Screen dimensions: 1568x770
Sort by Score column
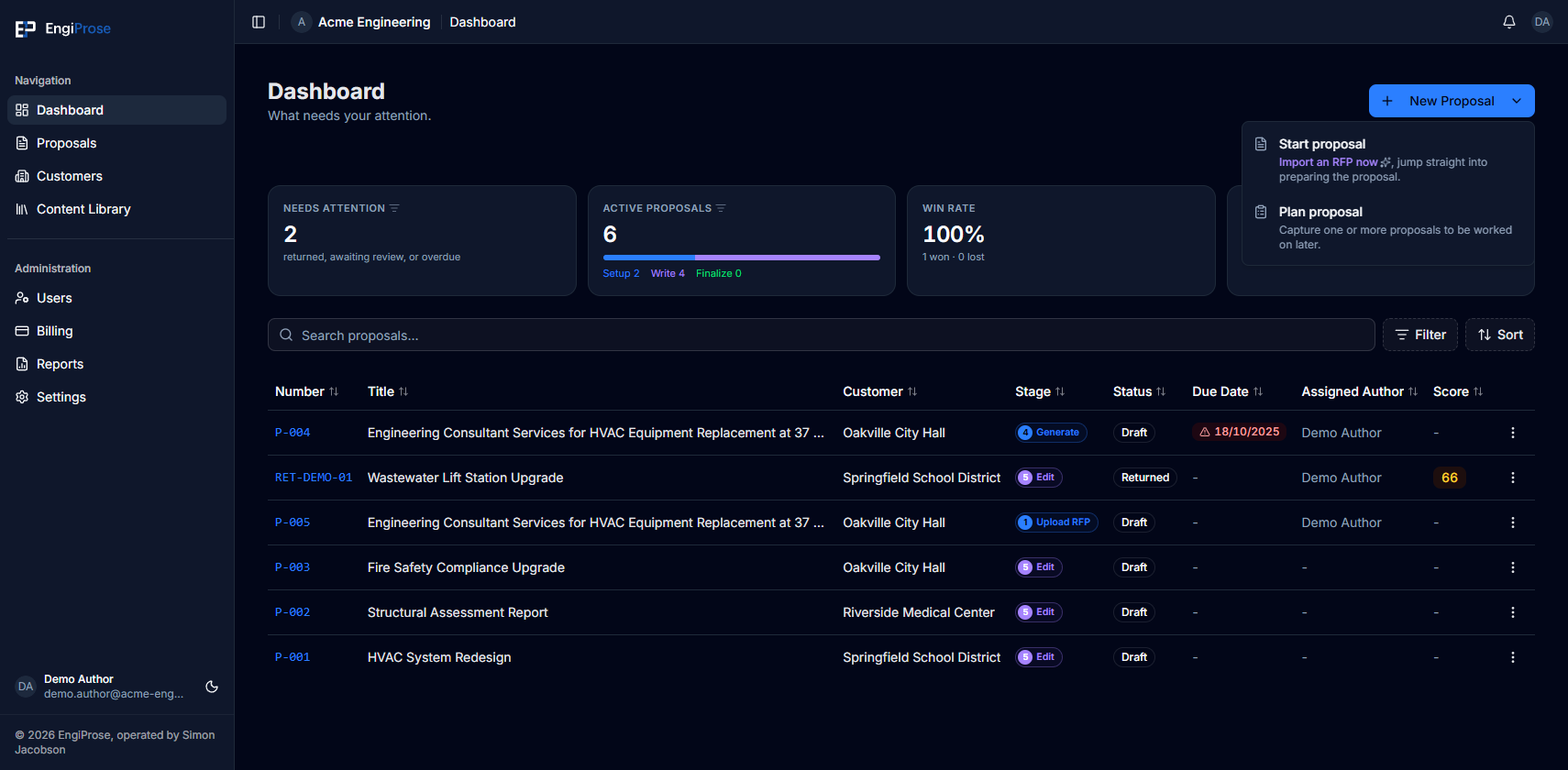tap(1458, 392)
